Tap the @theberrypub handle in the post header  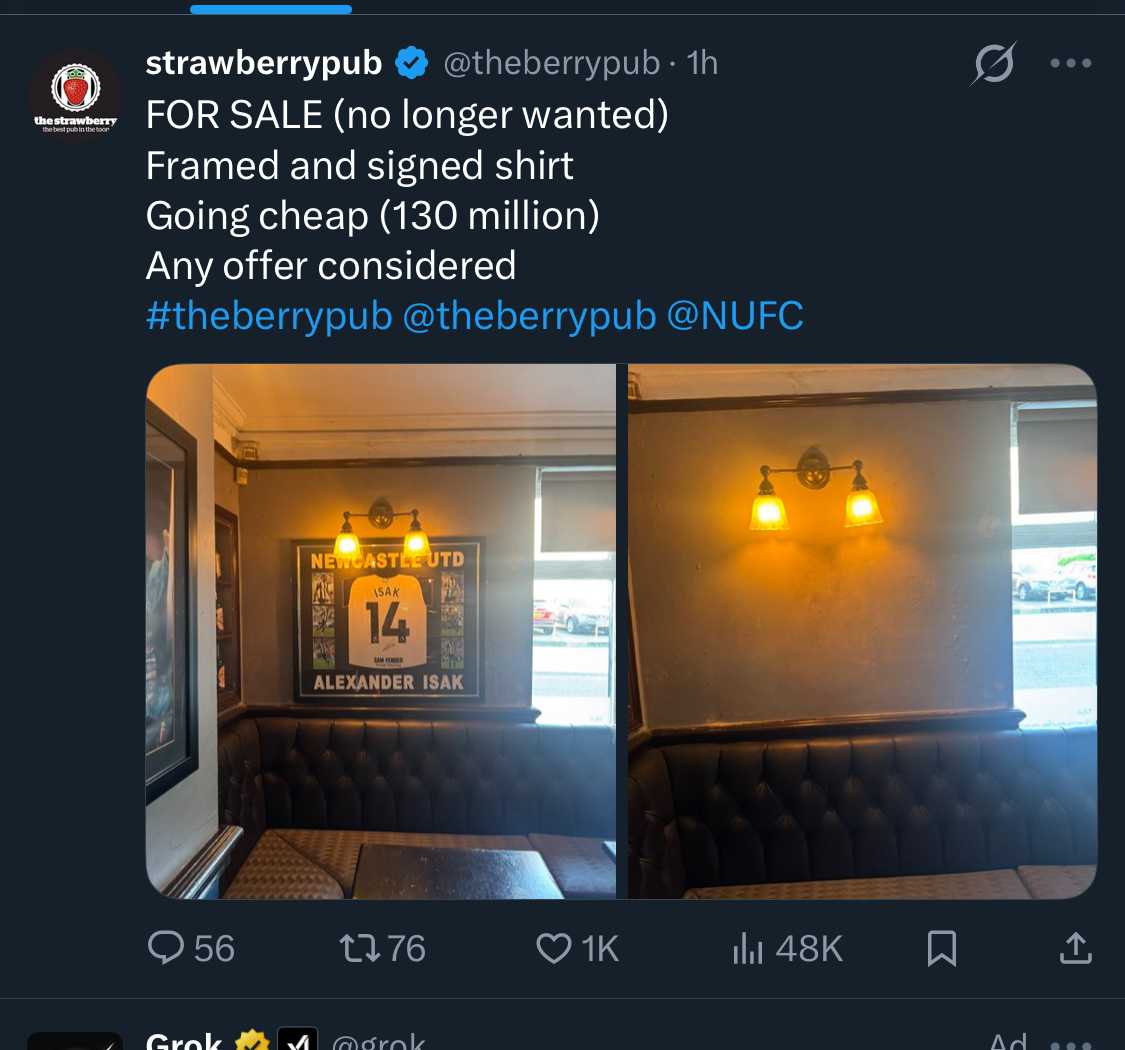[x=551, y=63]
